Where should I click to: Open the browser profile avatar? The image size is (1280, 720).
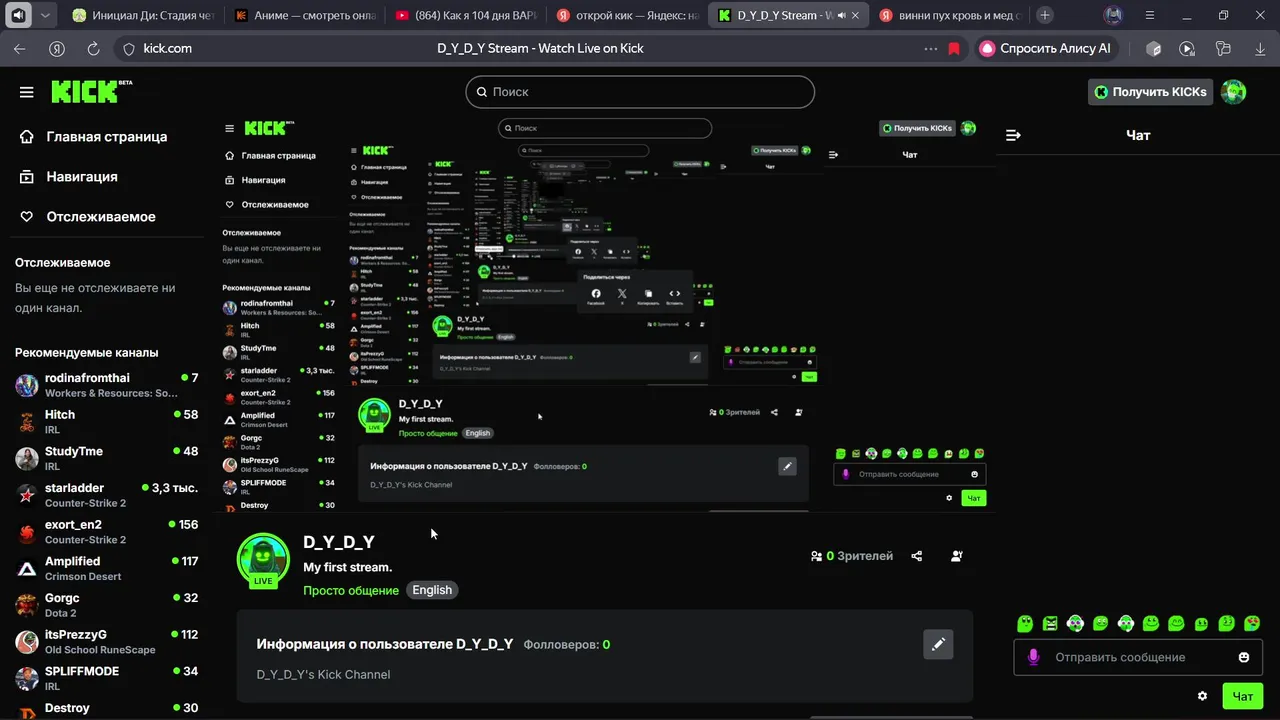1113,15
